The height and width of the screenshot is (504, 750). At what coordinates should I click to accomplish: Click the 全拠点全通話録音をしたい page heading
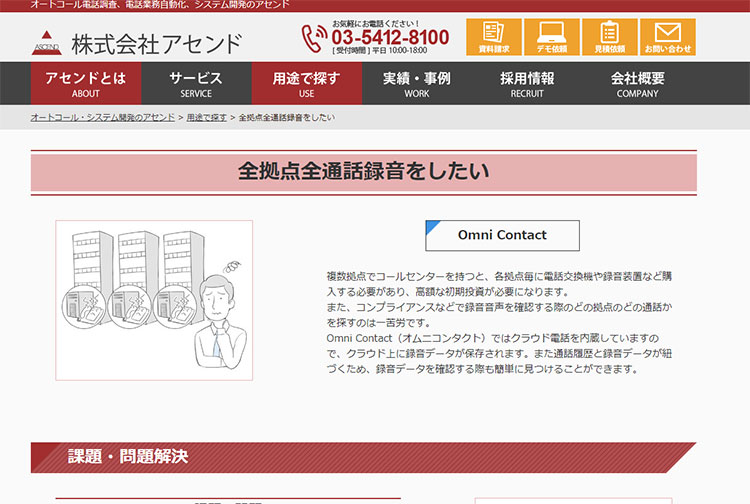364,171
